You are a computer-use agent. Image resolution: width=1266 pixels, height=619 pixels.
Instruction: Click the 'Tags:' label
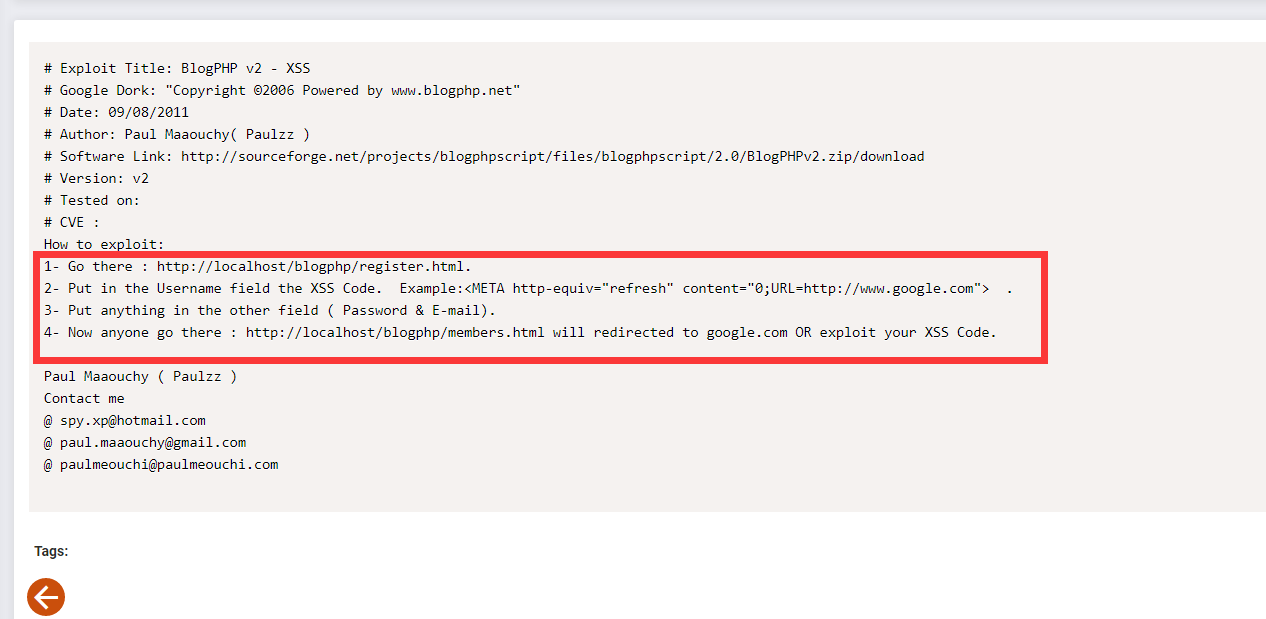tap(51, 552)
